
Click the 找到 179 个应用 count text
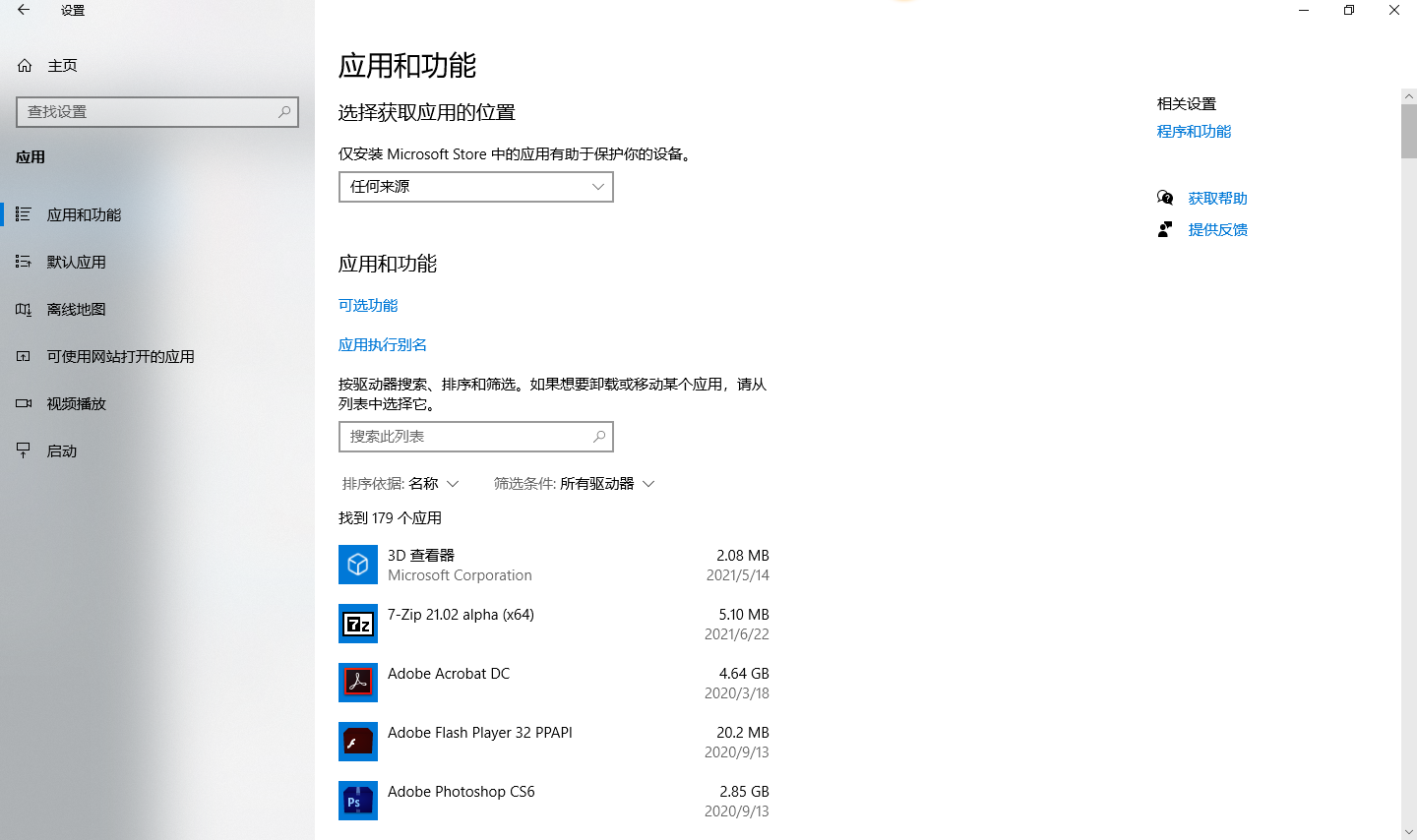pos(390,518)
